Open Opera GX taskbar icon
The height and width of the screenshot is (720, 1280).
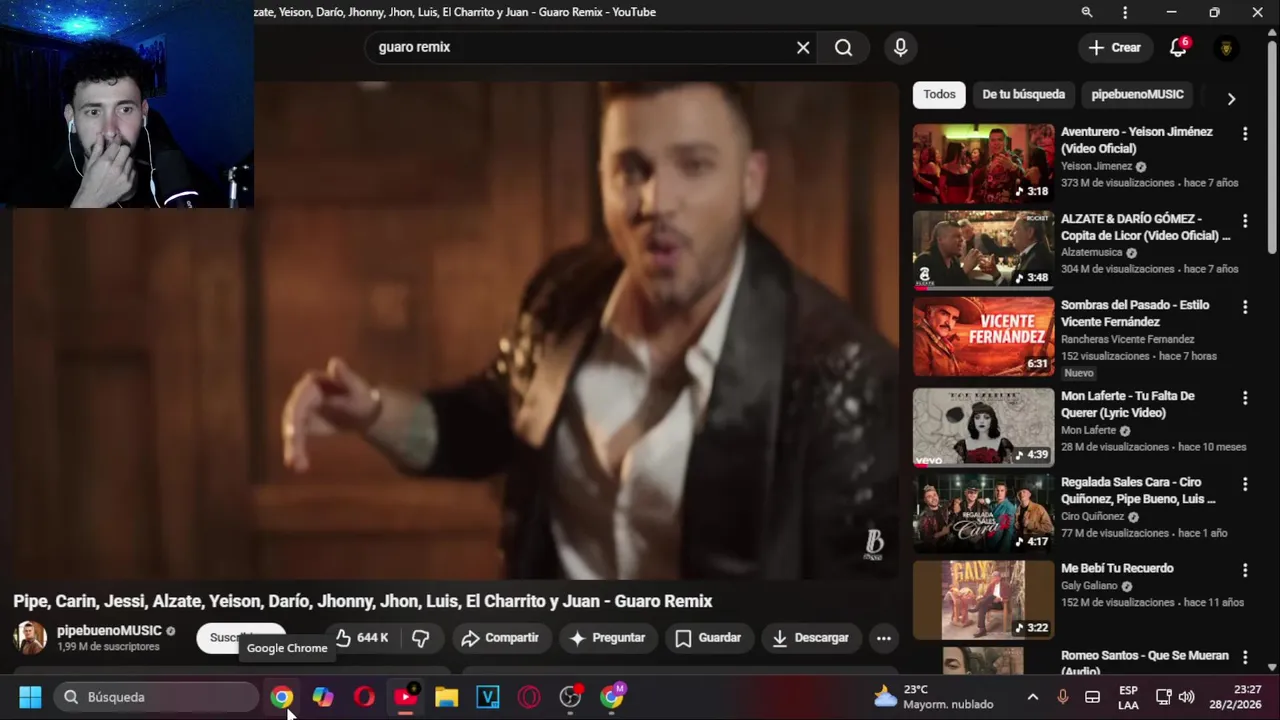[529, 697]
